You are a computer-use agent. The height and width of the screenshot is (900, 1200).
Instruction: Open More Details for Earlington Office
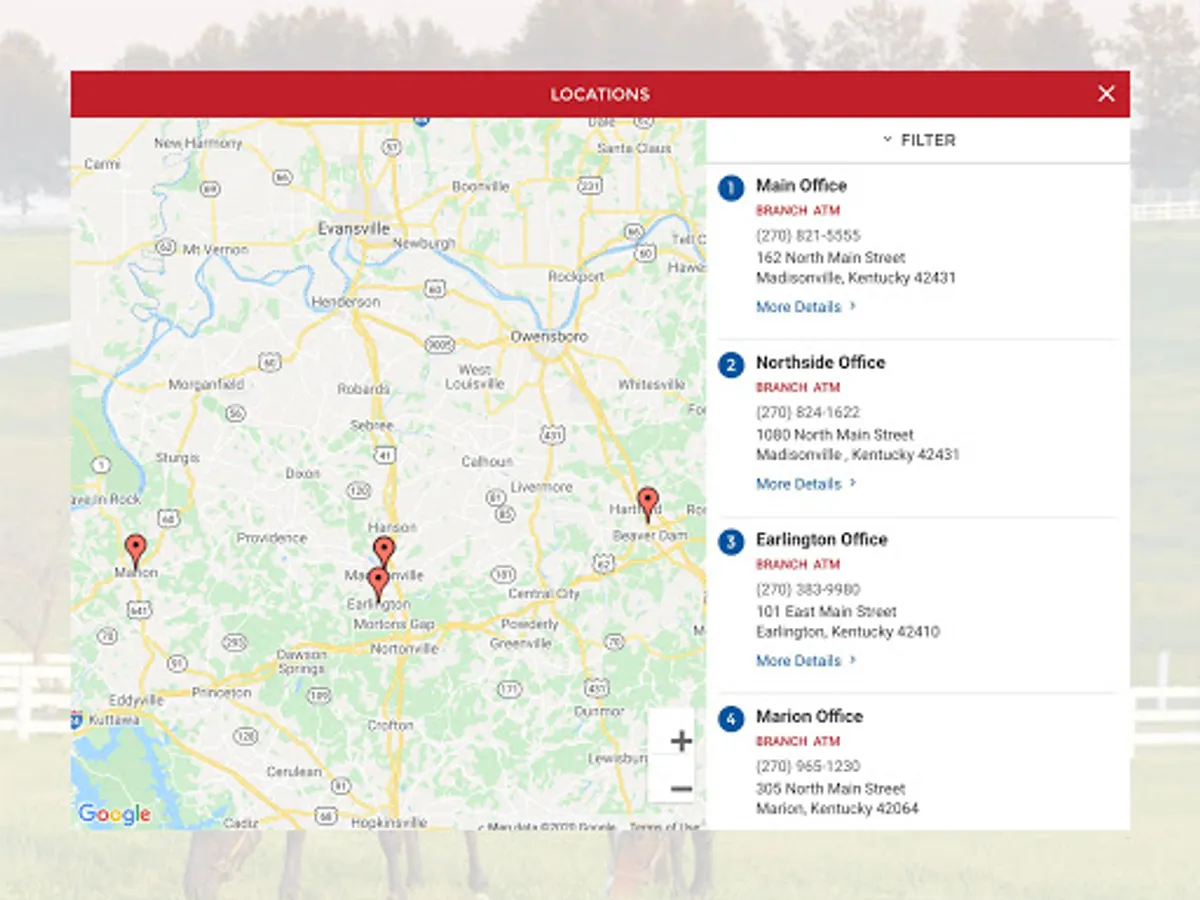(806, 661)
